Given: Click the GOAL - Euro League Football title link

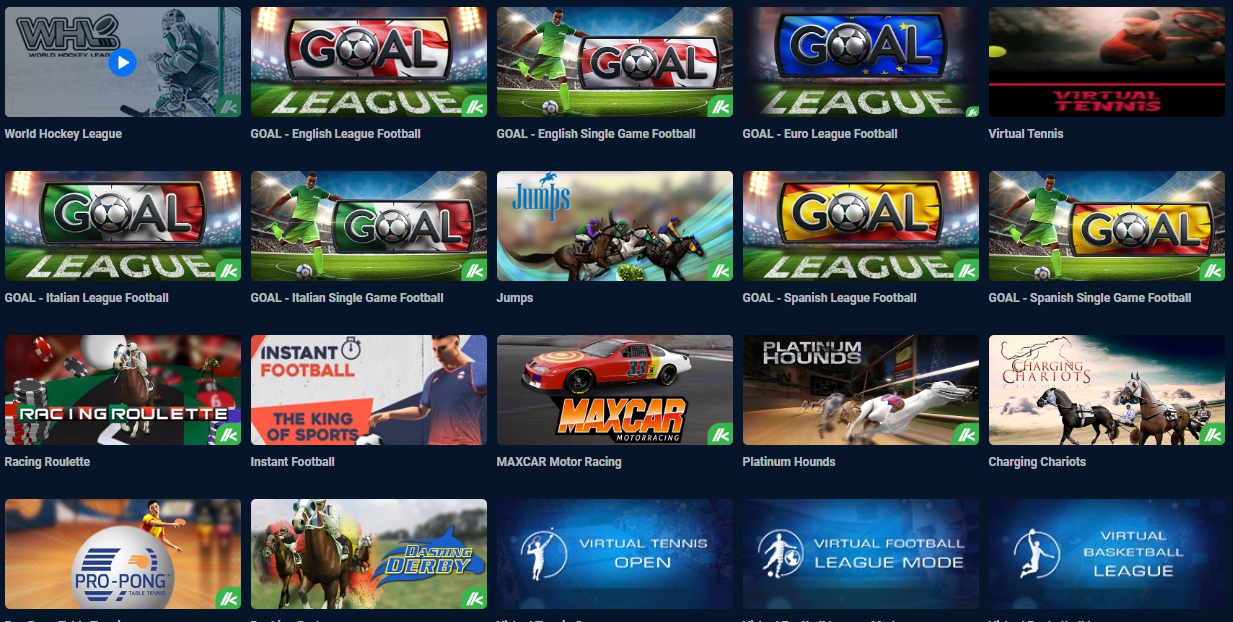Looking at the screenshot, I should (820, 134).
